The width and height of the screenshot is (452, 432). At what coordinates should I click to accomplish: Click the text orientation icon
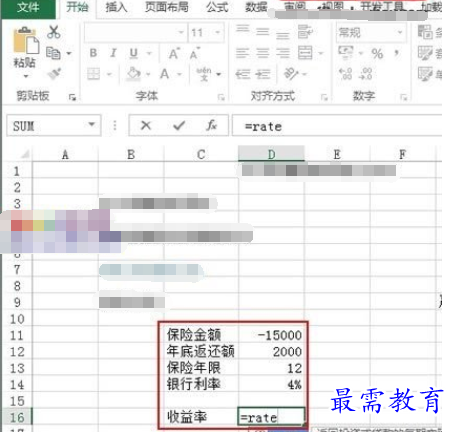tap(291, 74)
